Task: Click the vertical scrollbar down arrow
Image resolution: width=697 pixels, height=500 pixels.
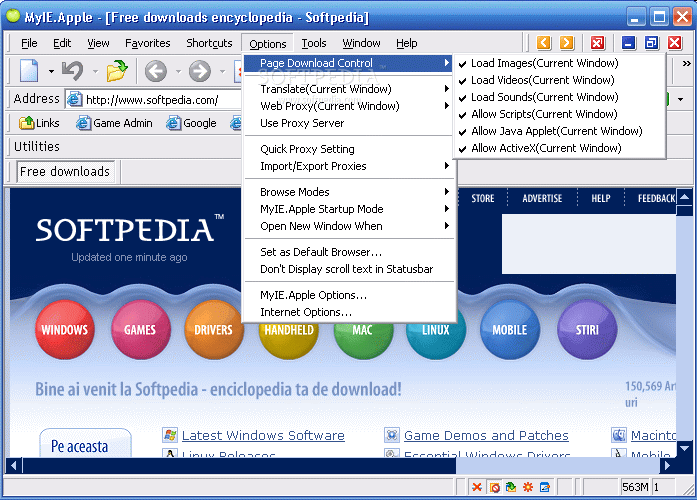Action: (685, 448)
